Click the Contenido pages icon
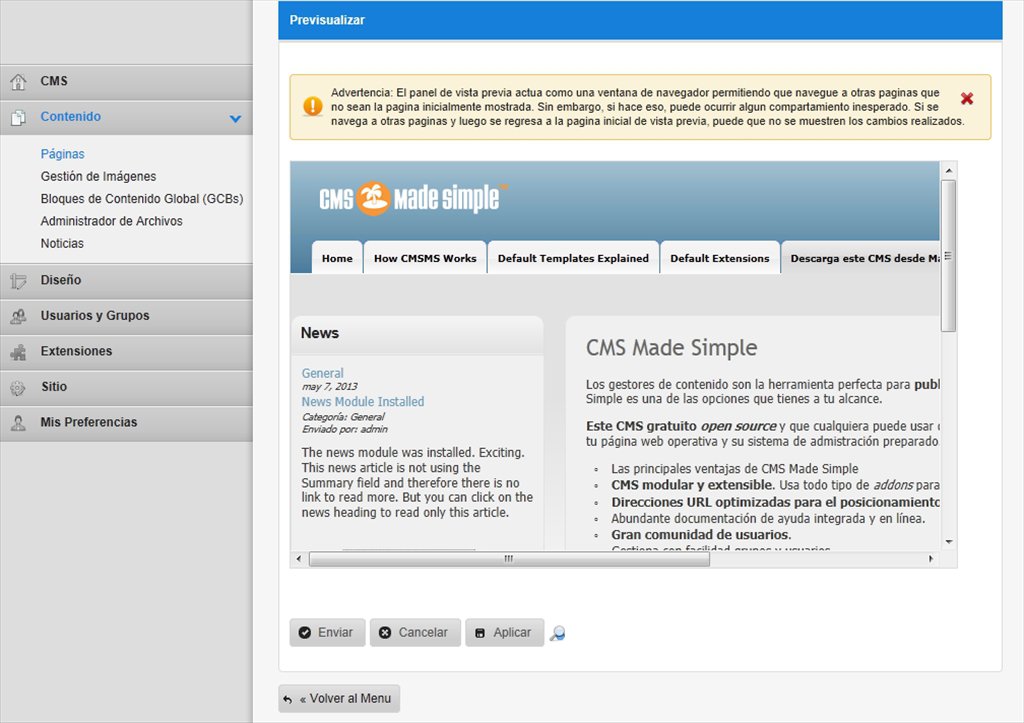 [18, 118]
